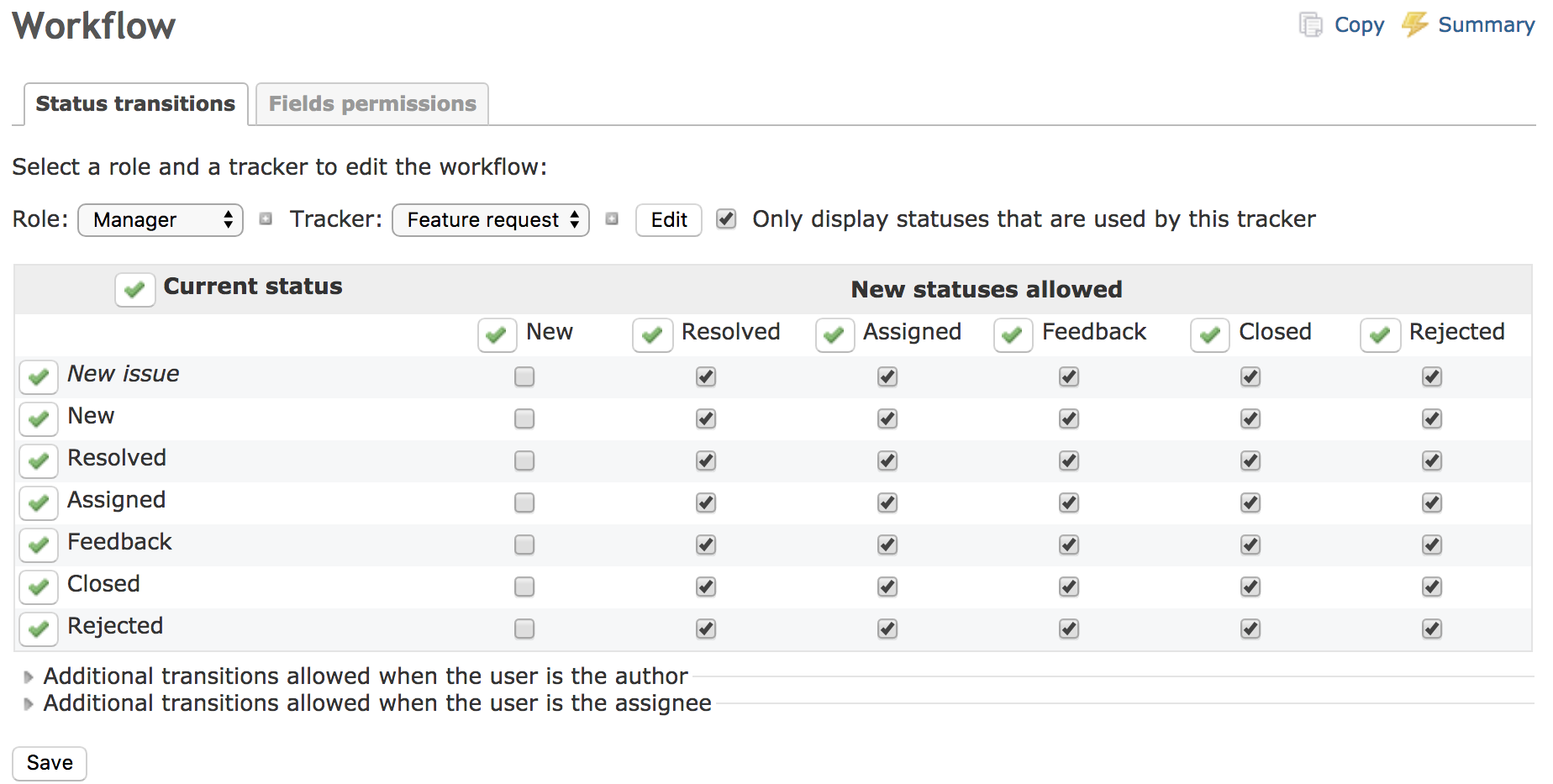Image resolution: width=1553 pixels, height=784 pixels.
Task: Click the green check icon for New issue row
Action: [x=39, y=377]
